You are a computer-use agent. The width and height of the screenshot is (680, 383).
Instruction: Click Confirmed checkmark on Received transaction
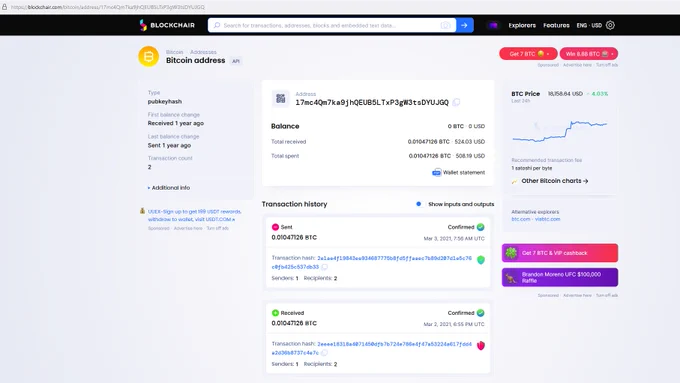(481, 313)
